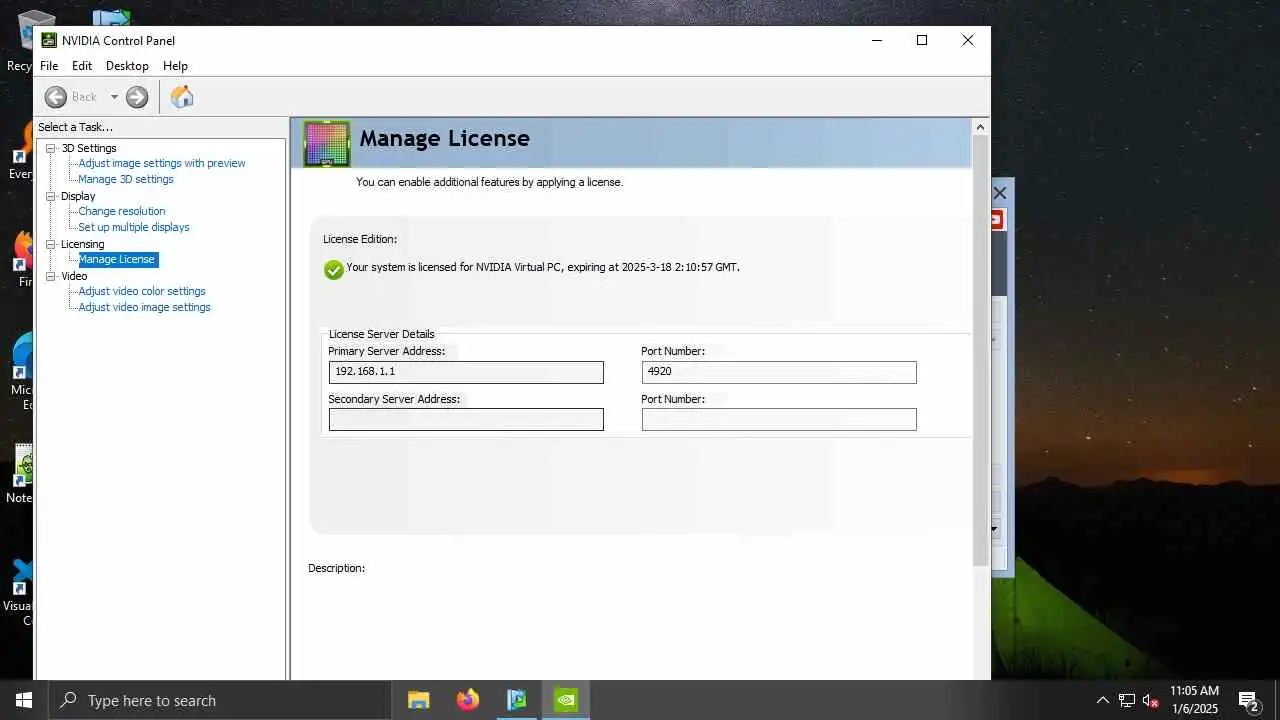1280x720 pixels.
Task: Open Back history dropdown arrow
Action: [x=114, y=97]
